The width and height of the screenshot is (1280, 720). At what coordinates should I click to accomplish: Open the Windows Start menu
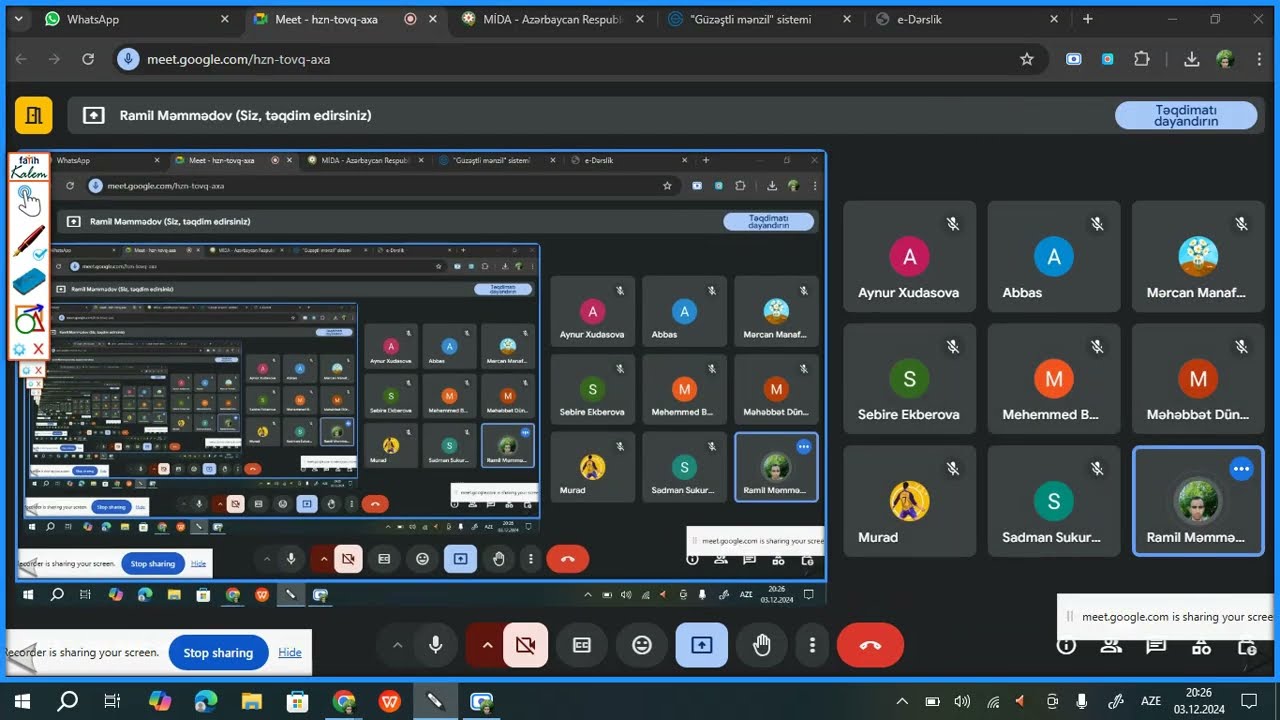pos(21,701)
